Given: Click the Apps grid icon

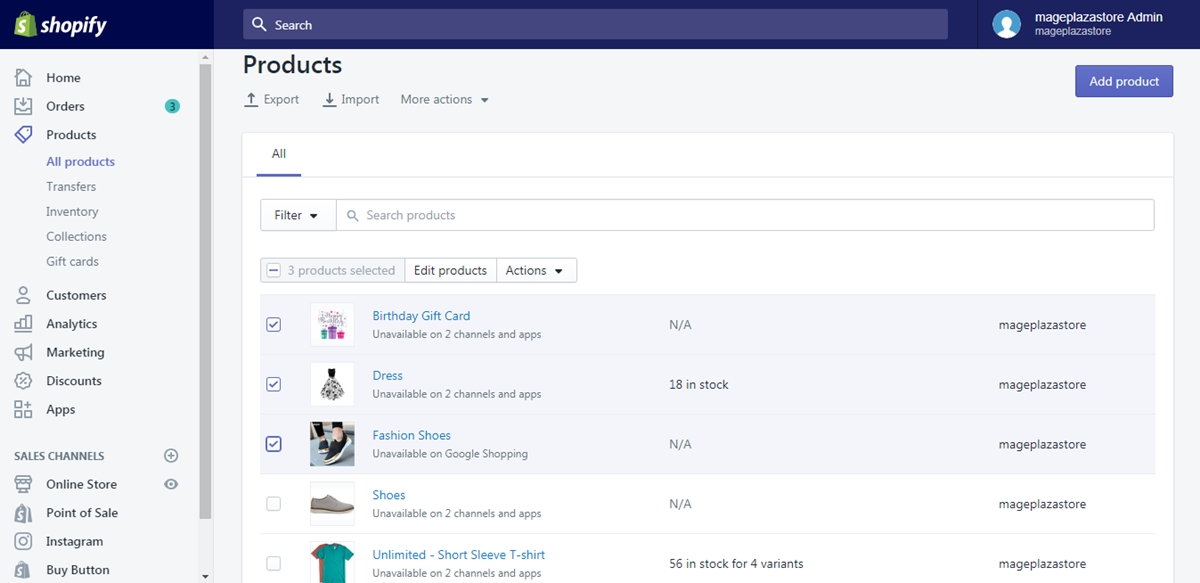Looking at the screenshot, I should coord(23,409).
